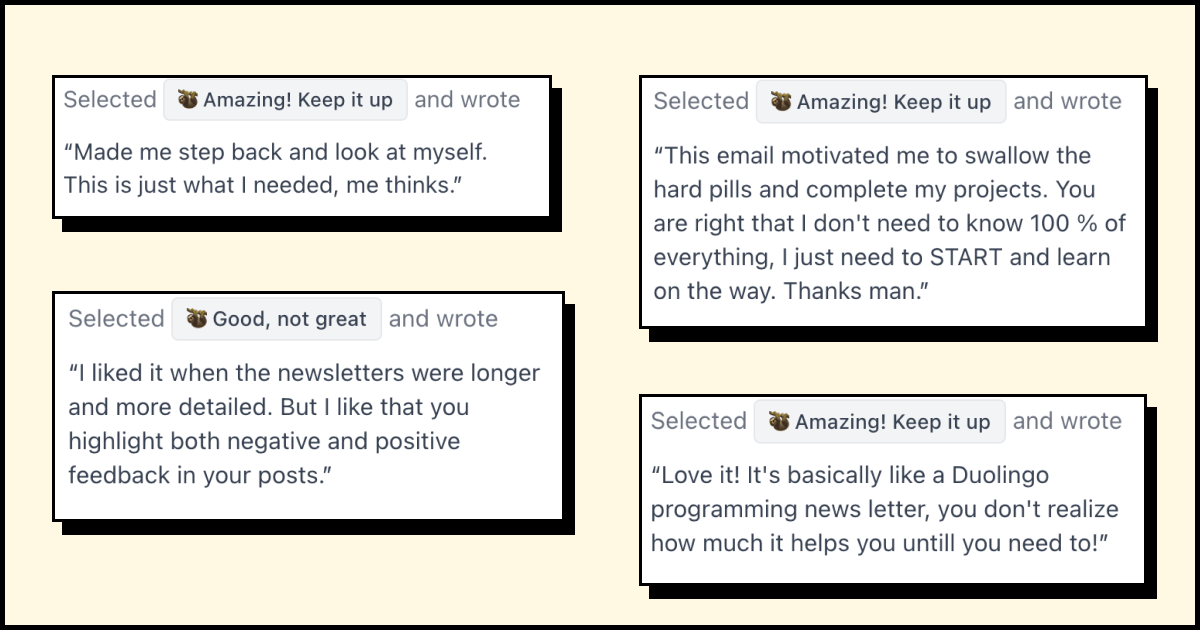This screenshot has width=1200, height=630.
Task: Click the quote about longer, more detailed newsletters
Action: (304, 424)
